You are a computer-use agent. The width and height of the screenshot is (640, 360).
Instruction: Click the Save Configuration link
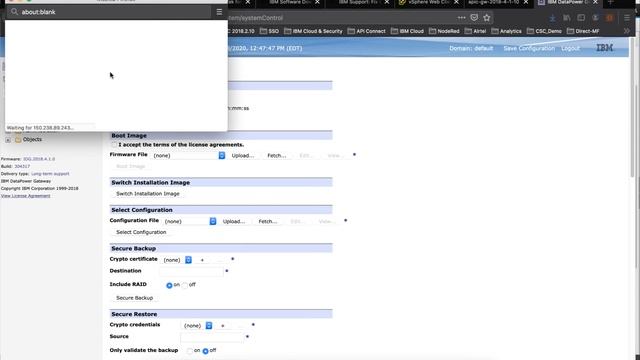click(x=529, y=48)
